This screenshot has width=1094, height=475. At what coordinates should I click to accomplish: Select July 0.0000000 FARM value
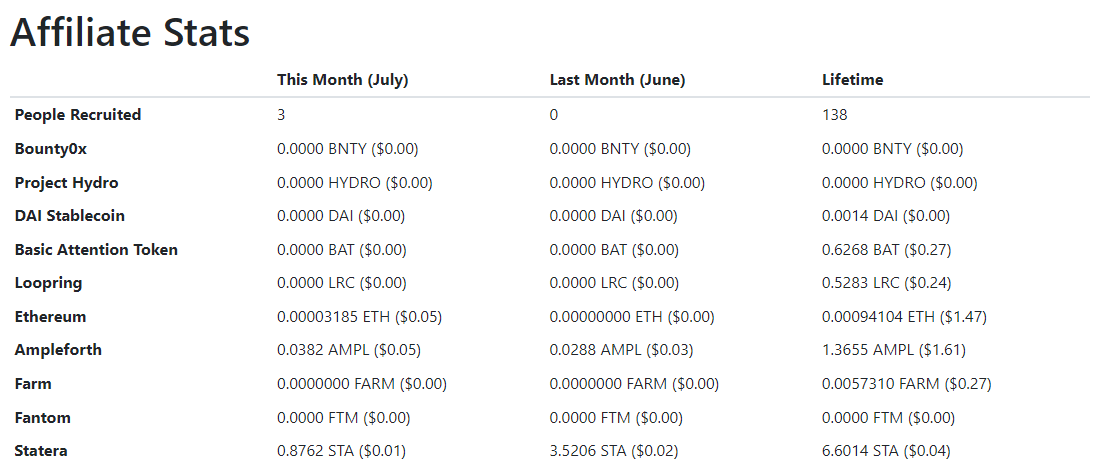click(x=362, y=384)
